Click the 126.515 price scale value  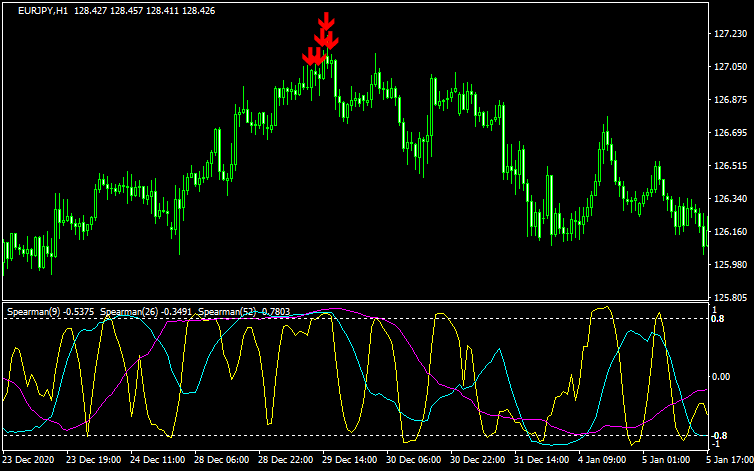[728, 166]
